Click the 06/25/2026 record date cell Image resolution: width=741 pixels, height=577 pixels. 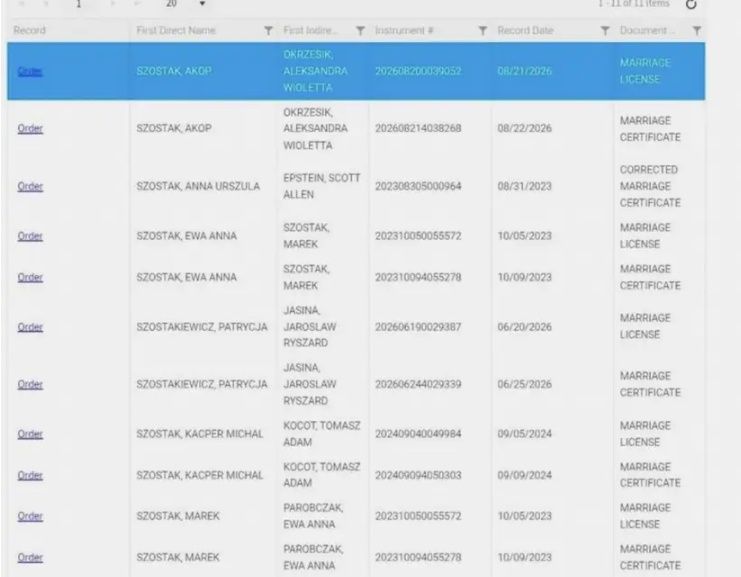click(525, 385)
